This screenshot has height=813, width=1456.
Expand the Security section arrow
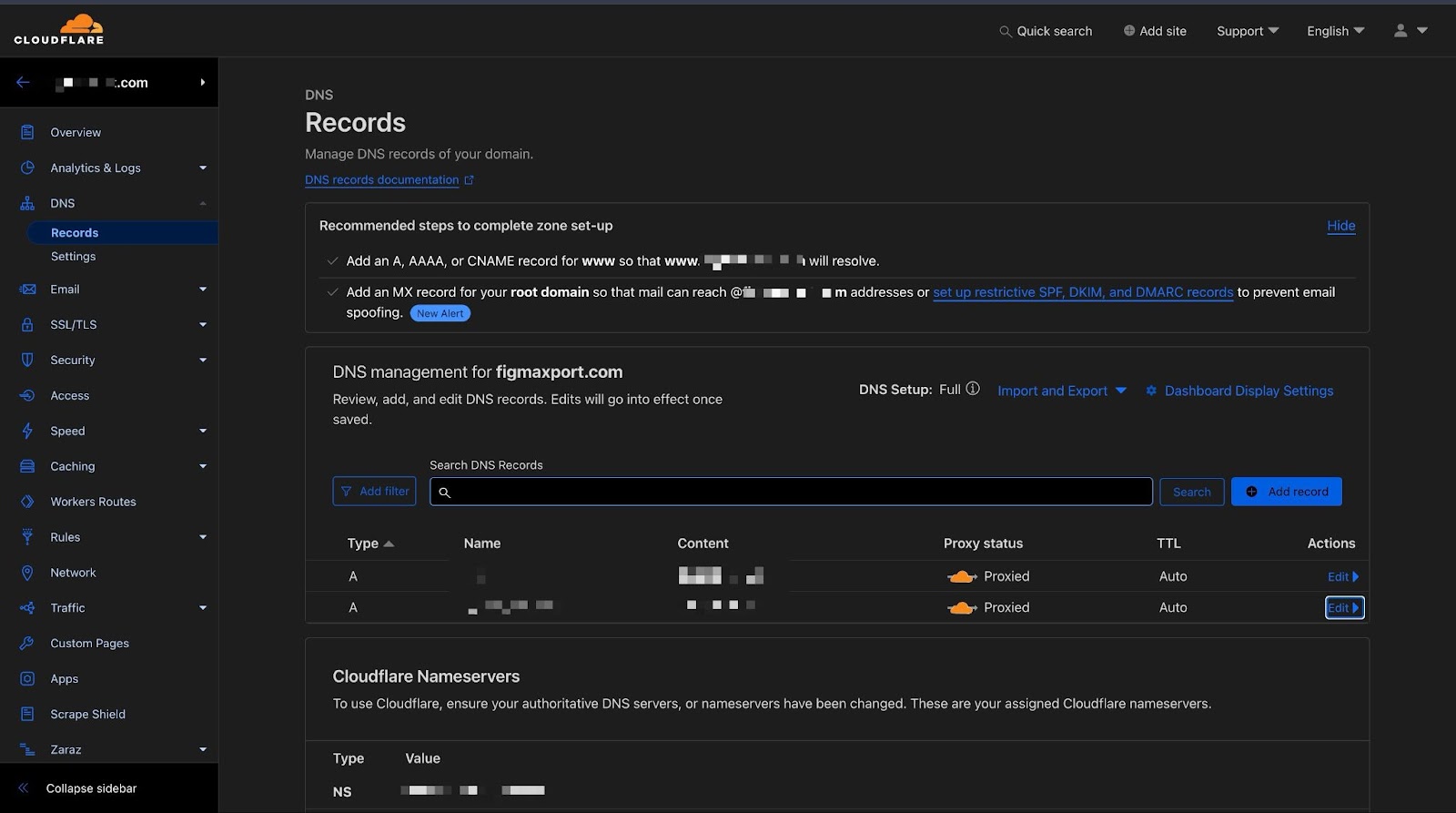(x=203, y=360)
